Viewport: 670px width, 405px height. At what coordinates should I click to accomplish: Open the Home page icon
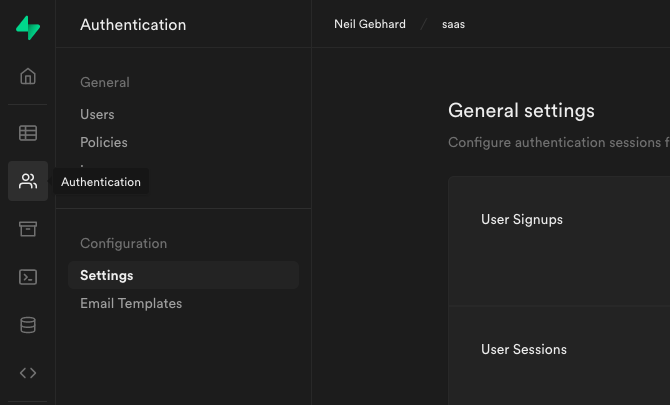[28, 77]
